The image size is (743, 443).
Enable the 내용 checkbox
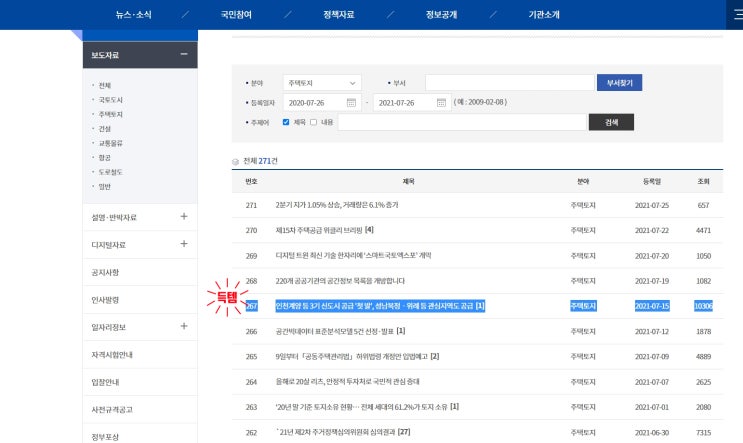[x=313, y=122]
